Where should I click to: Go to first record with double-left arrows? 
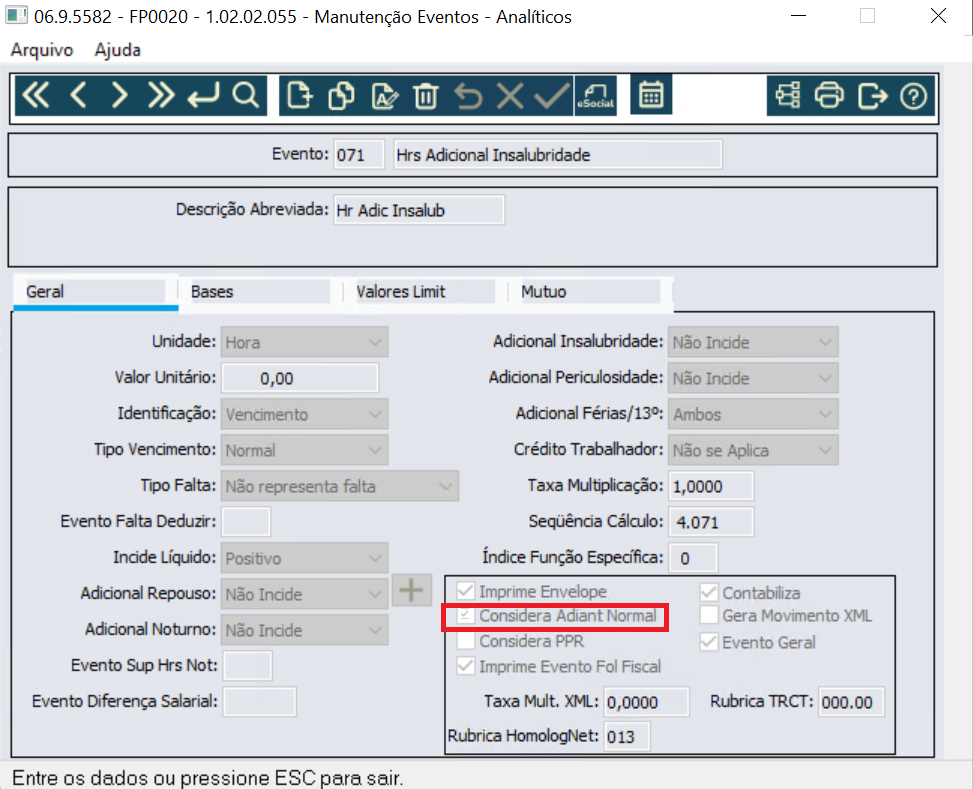(35, 96)
